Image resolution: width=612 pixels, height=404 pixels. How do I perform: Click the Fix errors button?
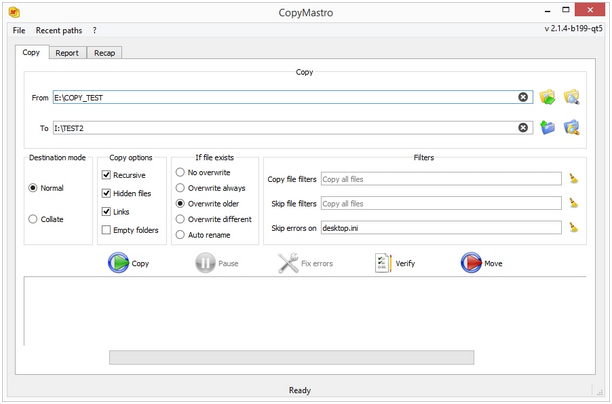click(305, 263)
